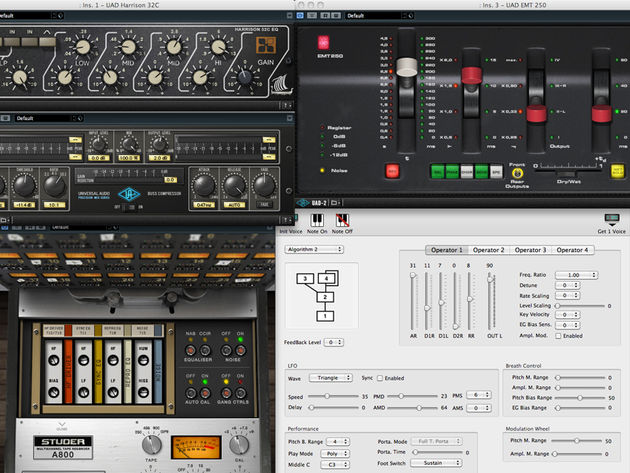Adjust the LFO Speed slider
The height and width of the screenshot is (473, 630).
click(x=333, y=396)
